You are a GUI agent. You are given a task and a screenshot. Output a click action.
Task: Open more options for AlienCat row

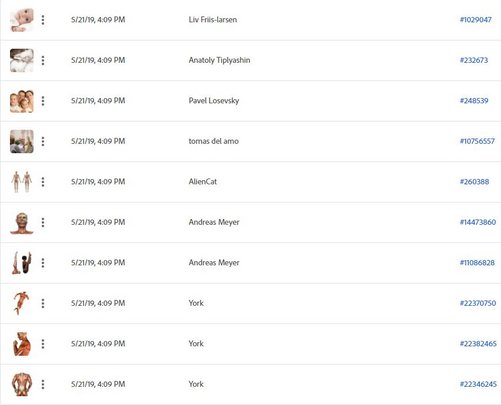pos(43,182)
